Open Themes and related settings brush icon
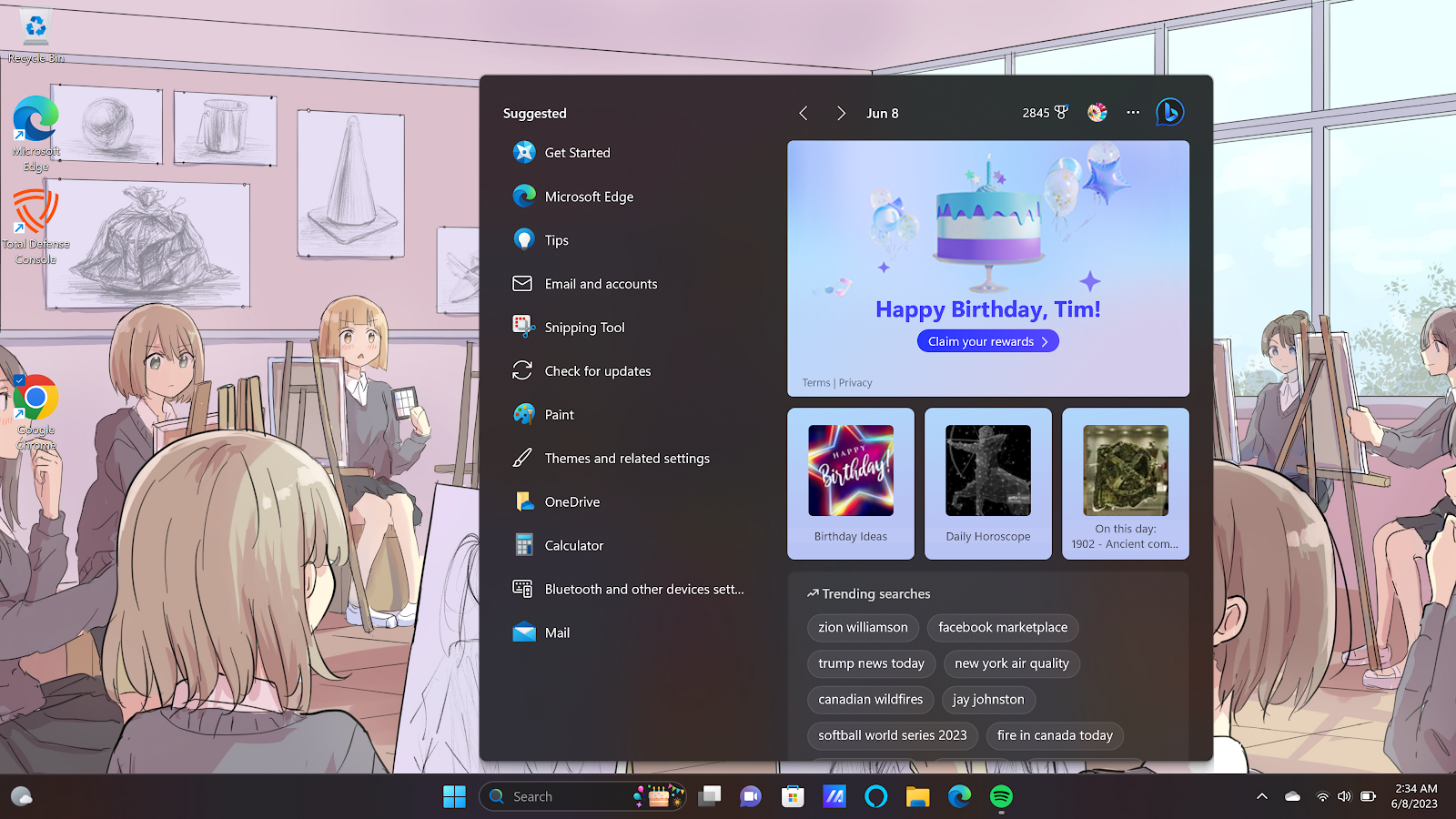 522,458
